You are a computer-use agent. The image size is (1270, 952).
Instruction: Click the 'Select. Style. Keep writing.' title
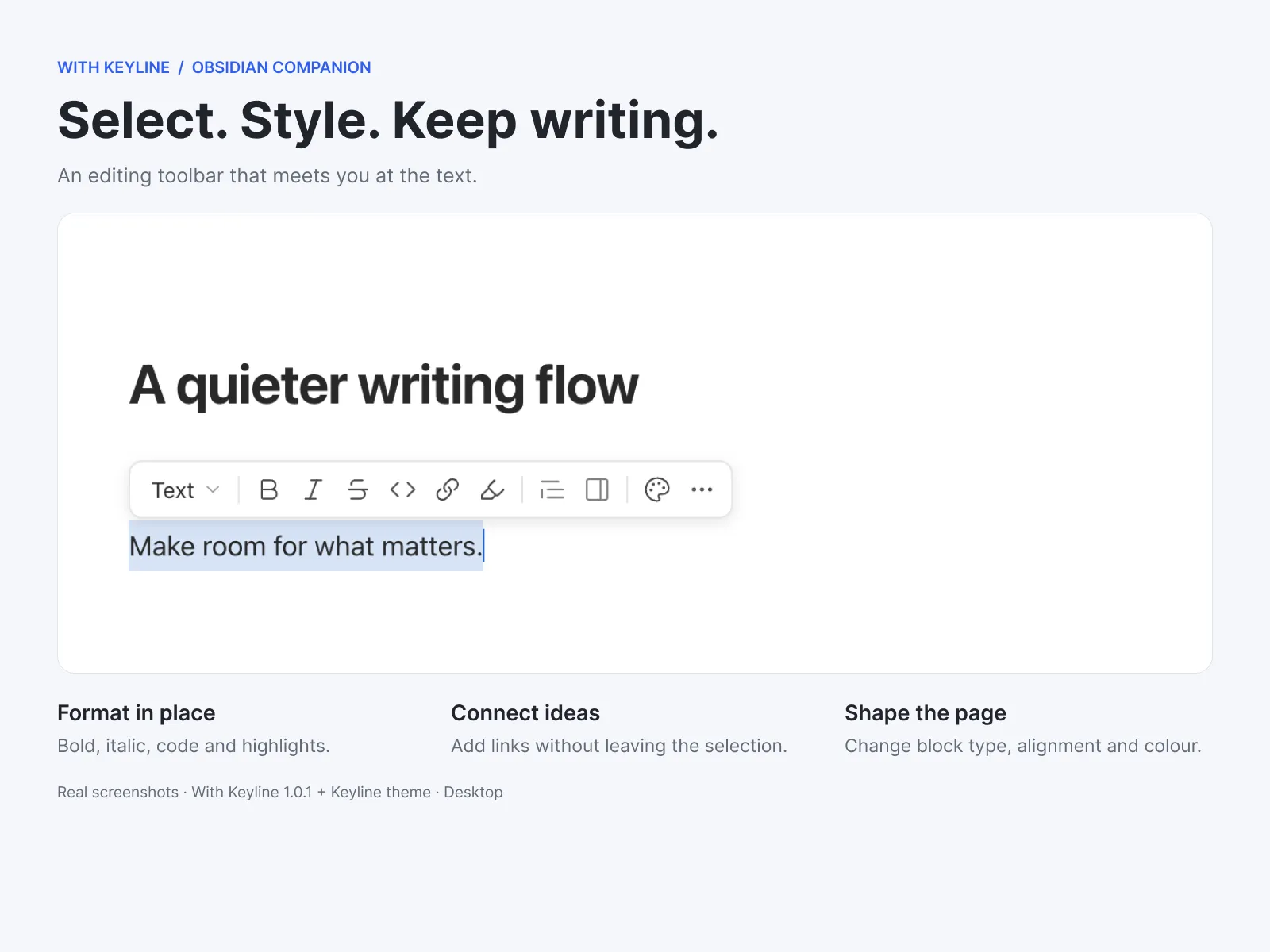click(388, 121)
